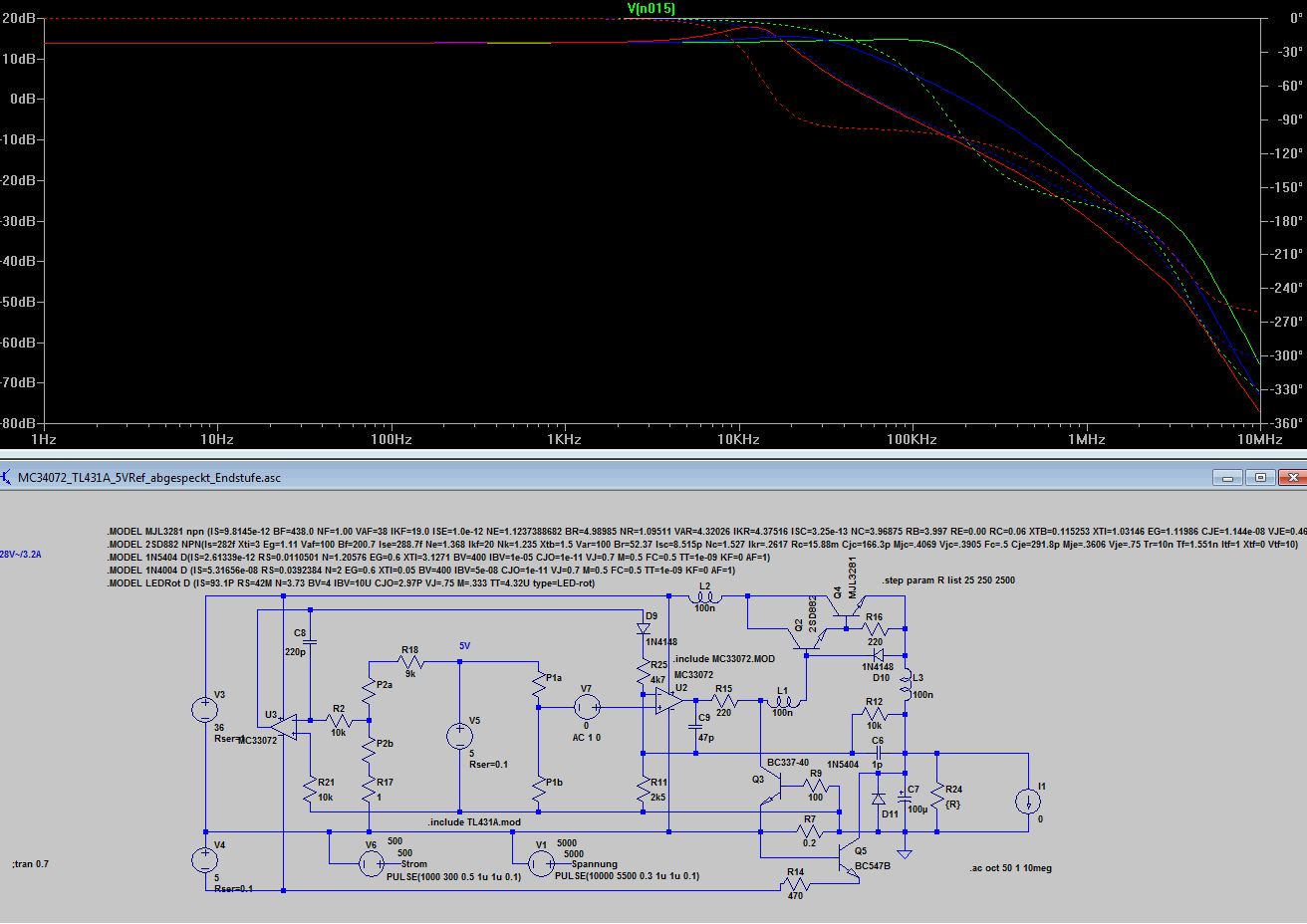Click the R24 {R} load resistor
Image resolution: width=1307 pixels, height=924 pixels.
937,796
